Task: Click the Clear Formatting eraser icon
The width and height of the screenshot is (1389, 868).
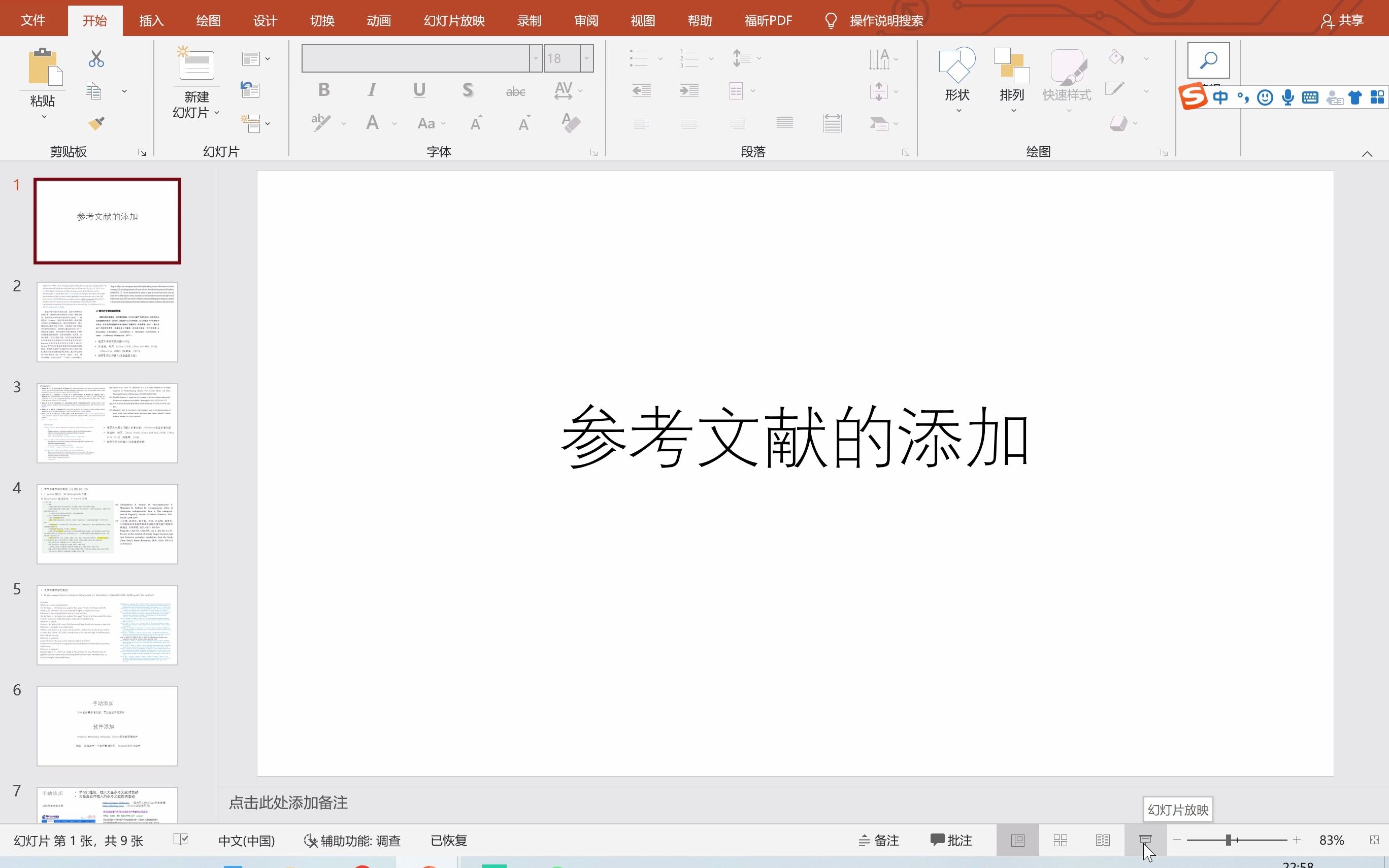Action: [571, 123]
